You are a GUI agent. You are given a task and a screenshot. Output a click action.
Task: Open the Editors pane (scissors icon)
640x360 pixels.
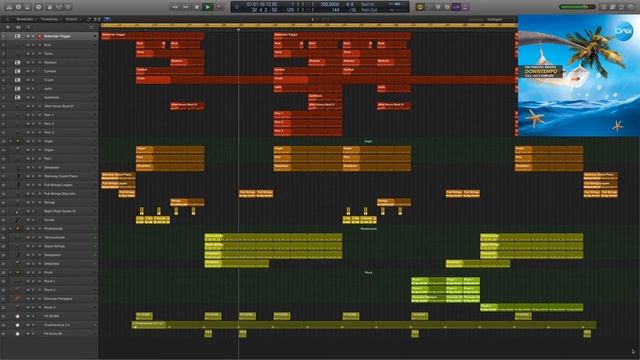click(68, 7)
